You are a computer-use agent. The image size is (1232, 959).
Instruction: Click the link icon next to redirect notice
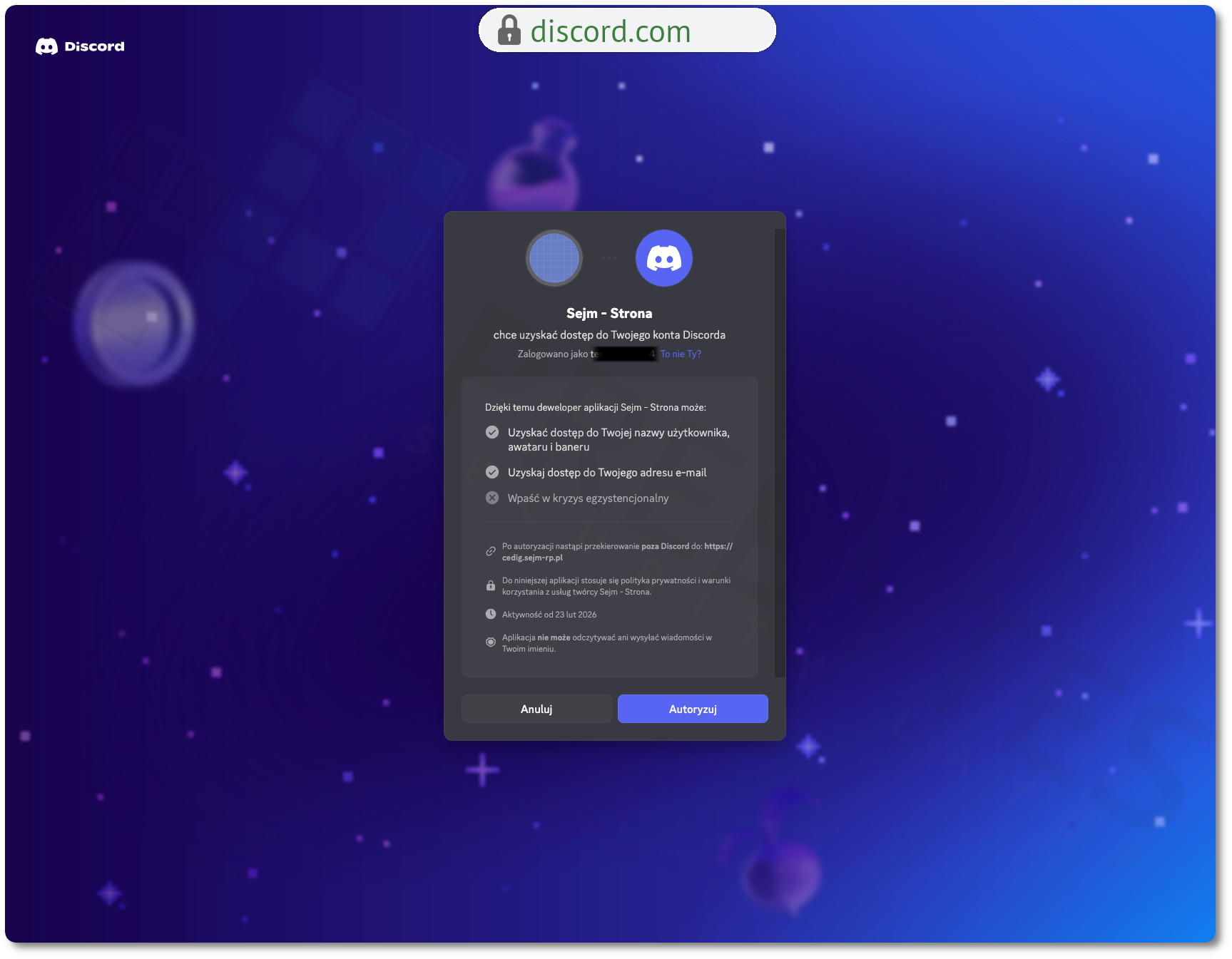click(490, 550)
